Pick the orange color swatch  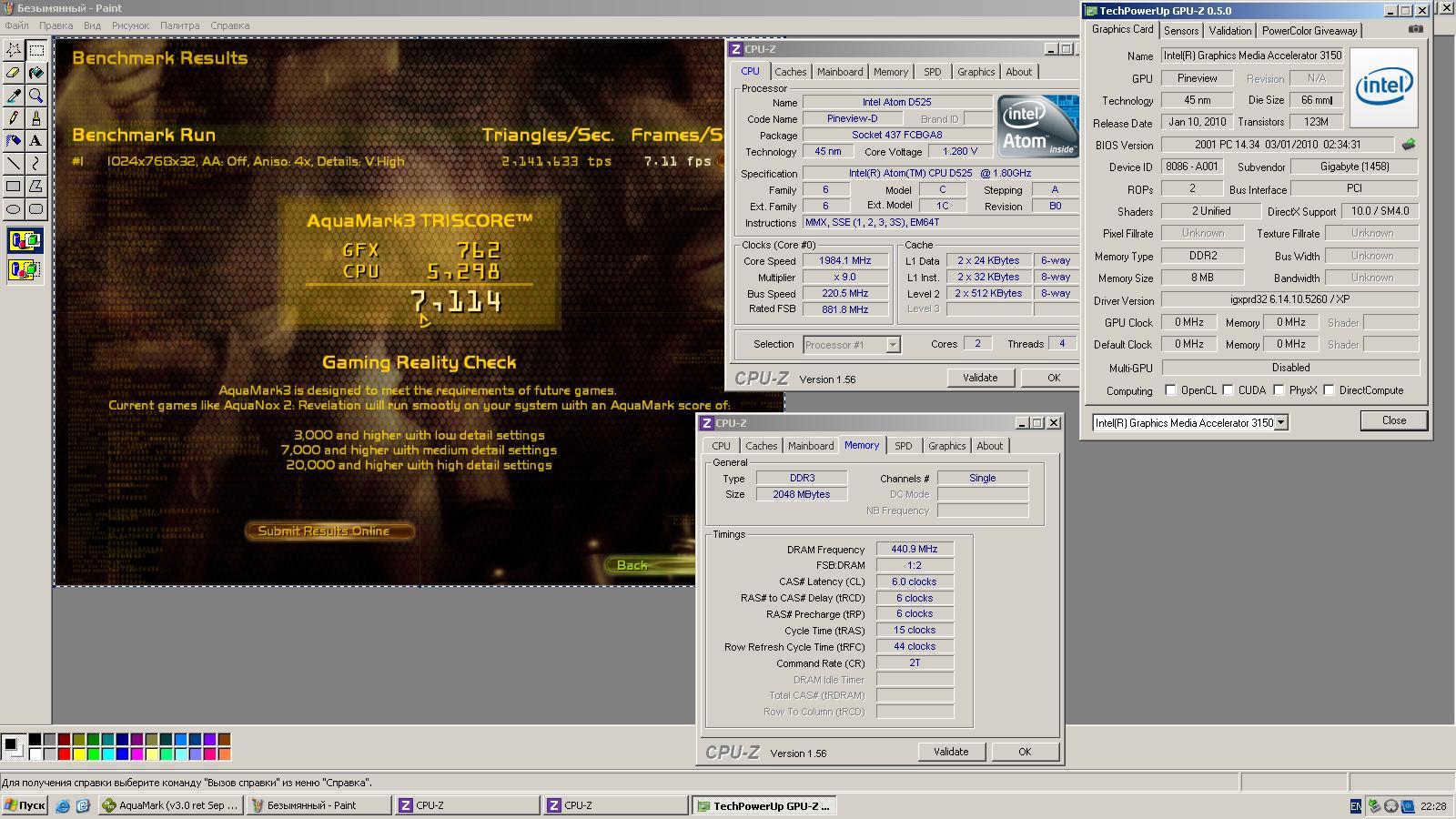pyautogui.click(x=224, y=753)
